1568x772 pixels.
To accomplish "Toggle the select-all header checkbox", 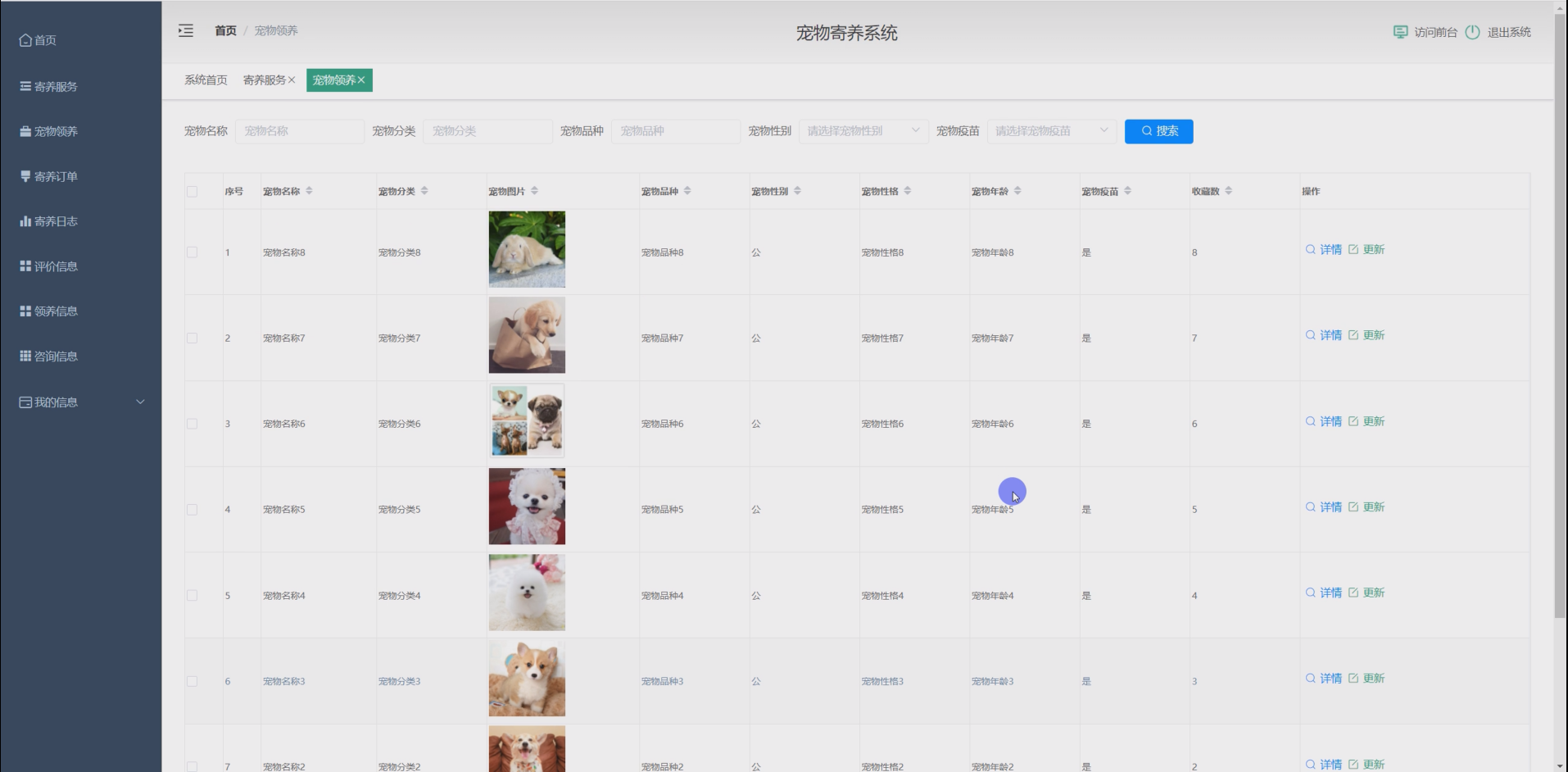I will tap(193, 192).
